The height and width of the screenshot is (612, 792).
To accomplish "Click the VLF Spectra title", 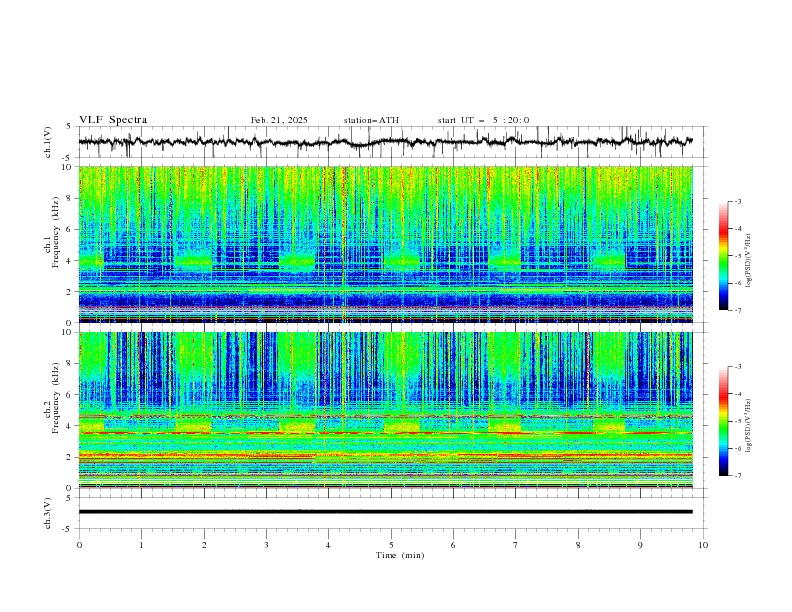I will 113,120.
